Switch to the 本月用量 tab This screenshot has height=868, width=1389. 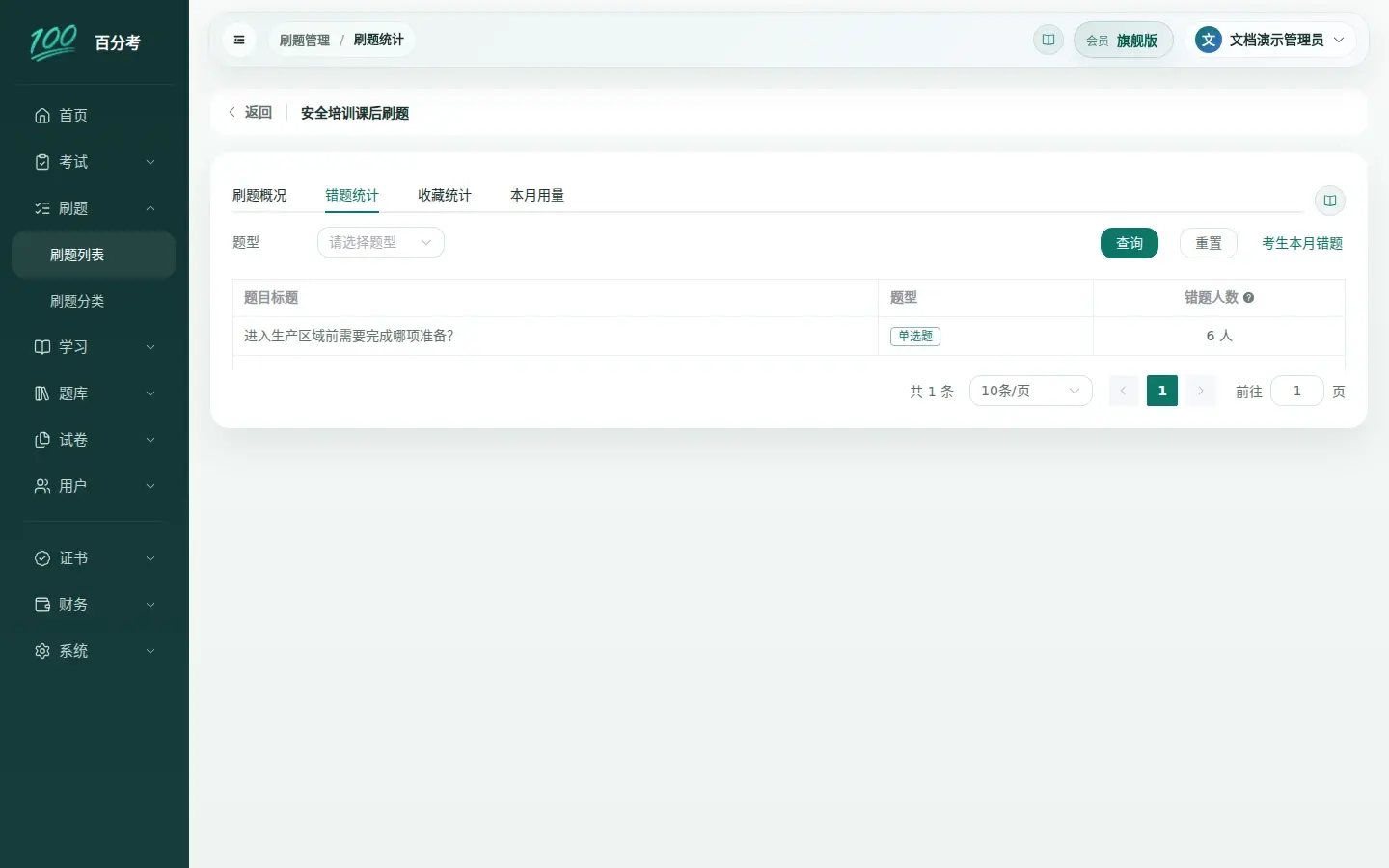[537, 195]
